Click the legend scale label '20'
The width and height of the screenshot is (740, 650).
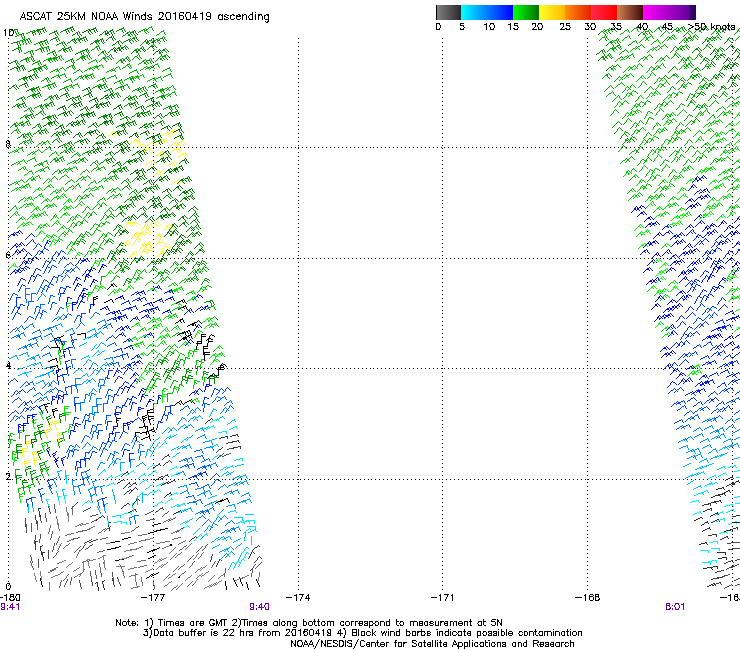coord(537,27)
